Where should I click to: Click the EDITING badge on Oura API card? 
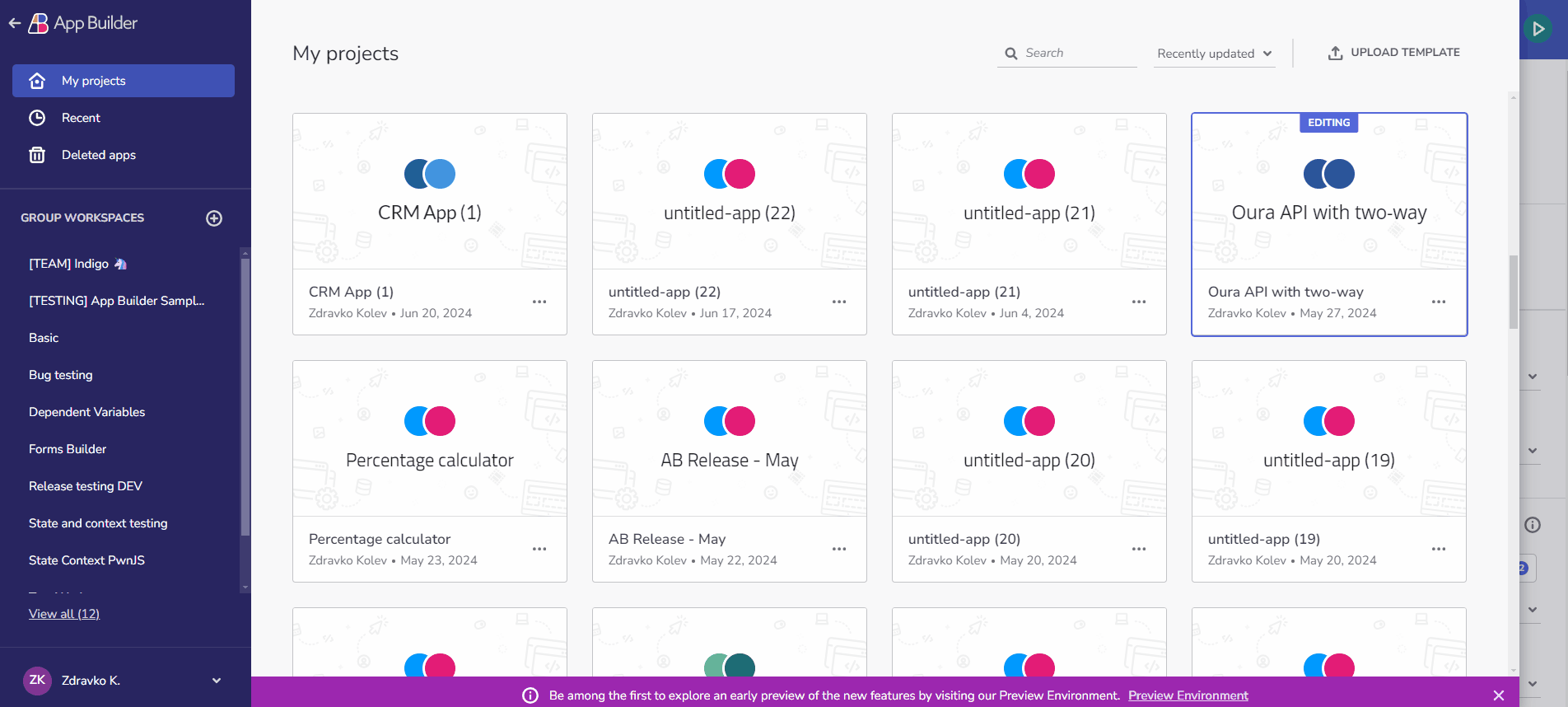pyautogui.click(x=1329, y=123)
